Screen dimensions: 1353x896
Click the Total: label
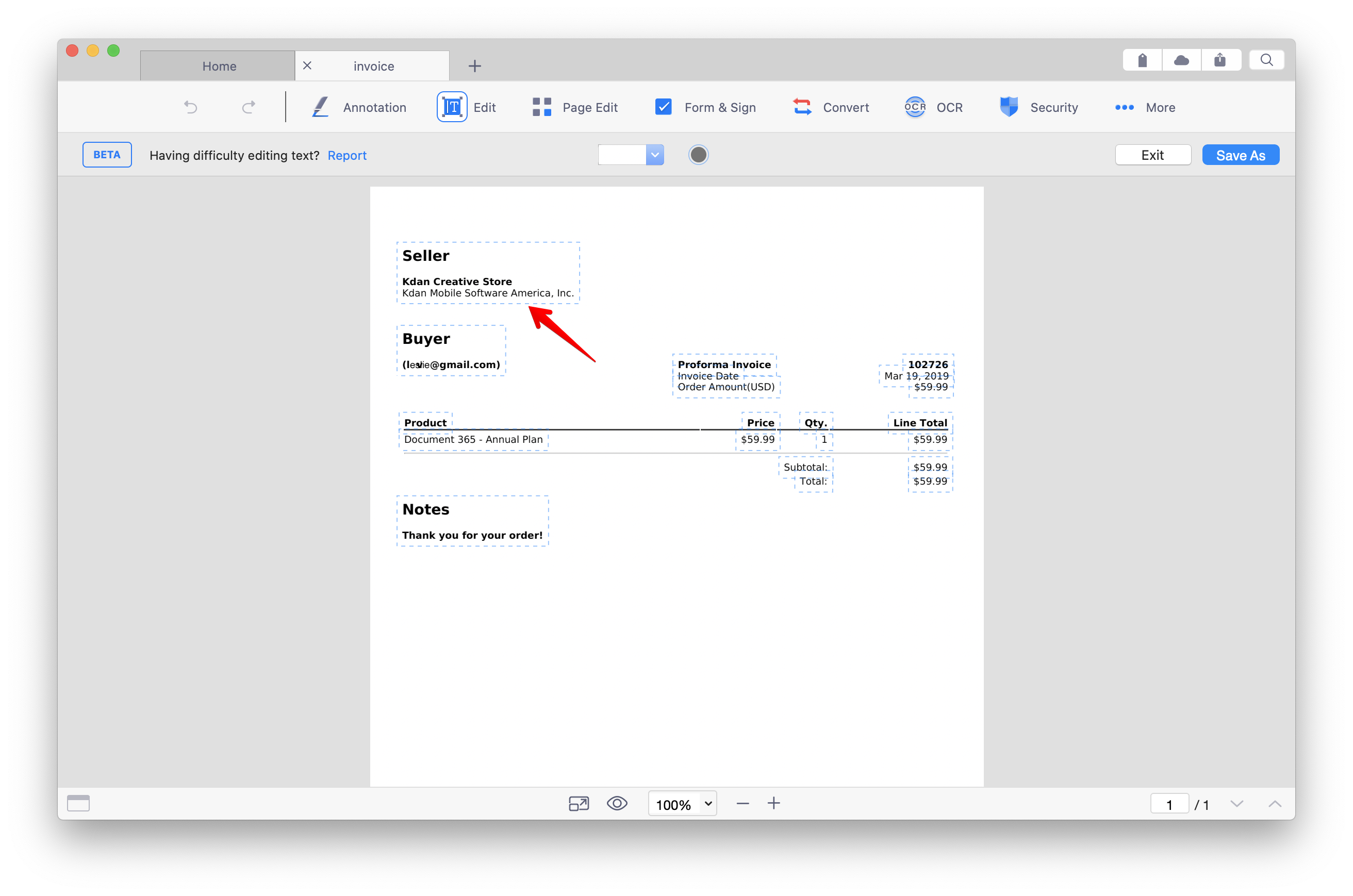pos(813,480)
